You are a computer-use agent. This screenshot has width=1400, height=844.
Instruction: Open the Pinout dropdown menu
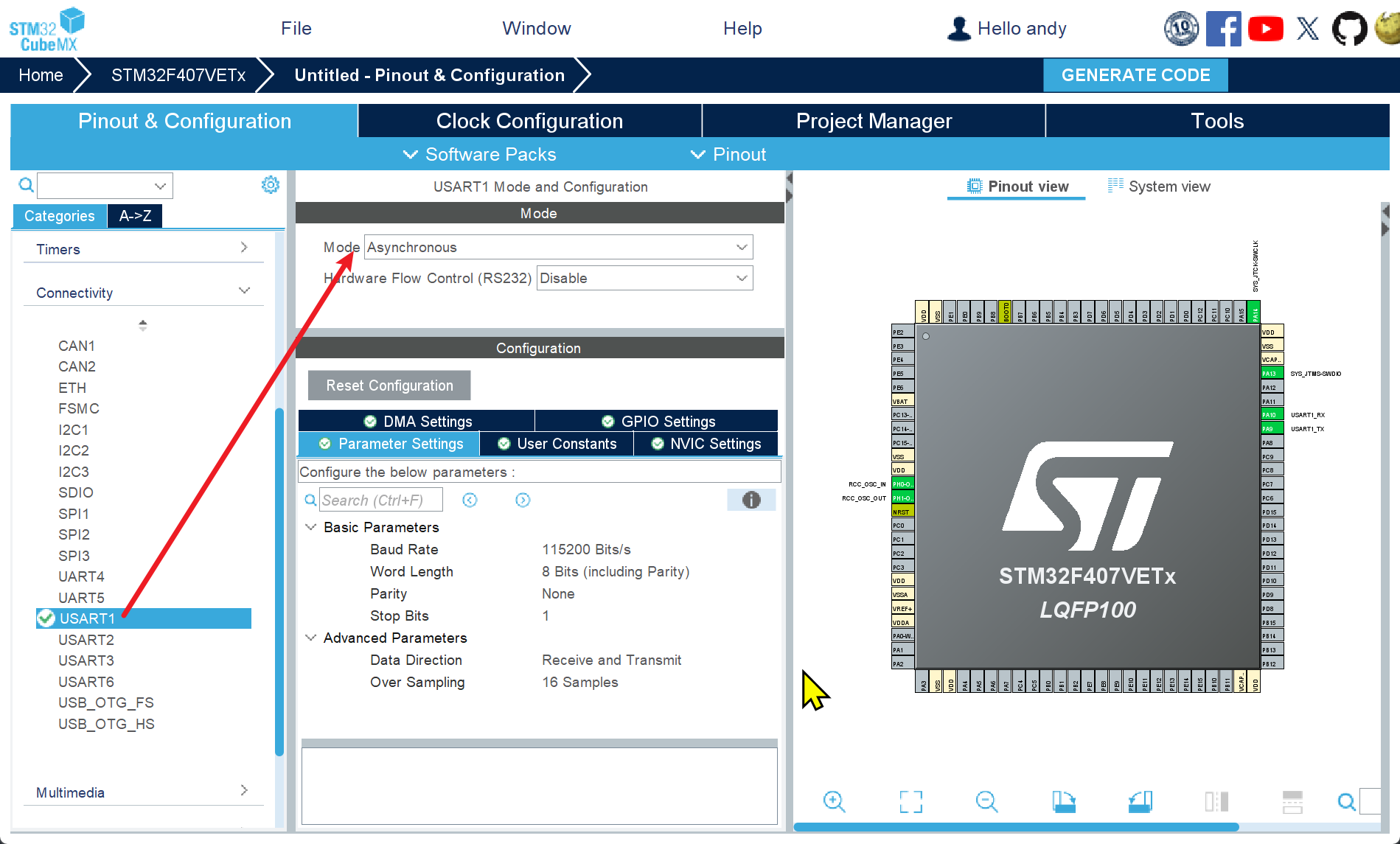click(x=728, y=154)
